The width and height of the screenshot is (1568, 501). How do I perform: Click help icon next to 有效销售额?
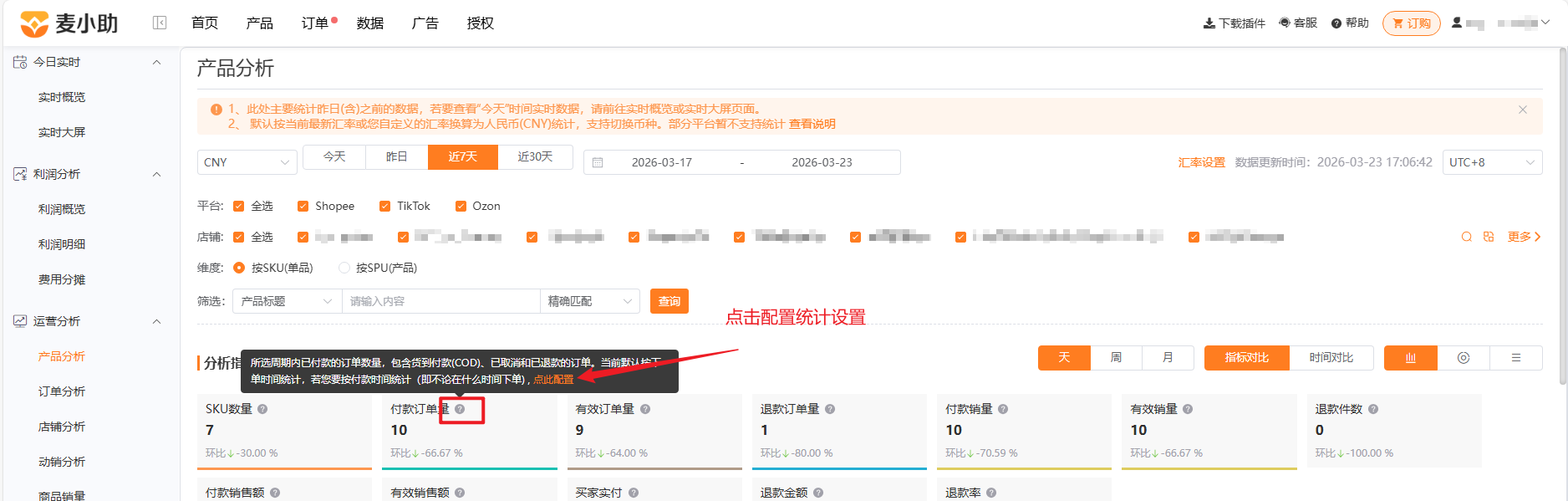point(460,493)
